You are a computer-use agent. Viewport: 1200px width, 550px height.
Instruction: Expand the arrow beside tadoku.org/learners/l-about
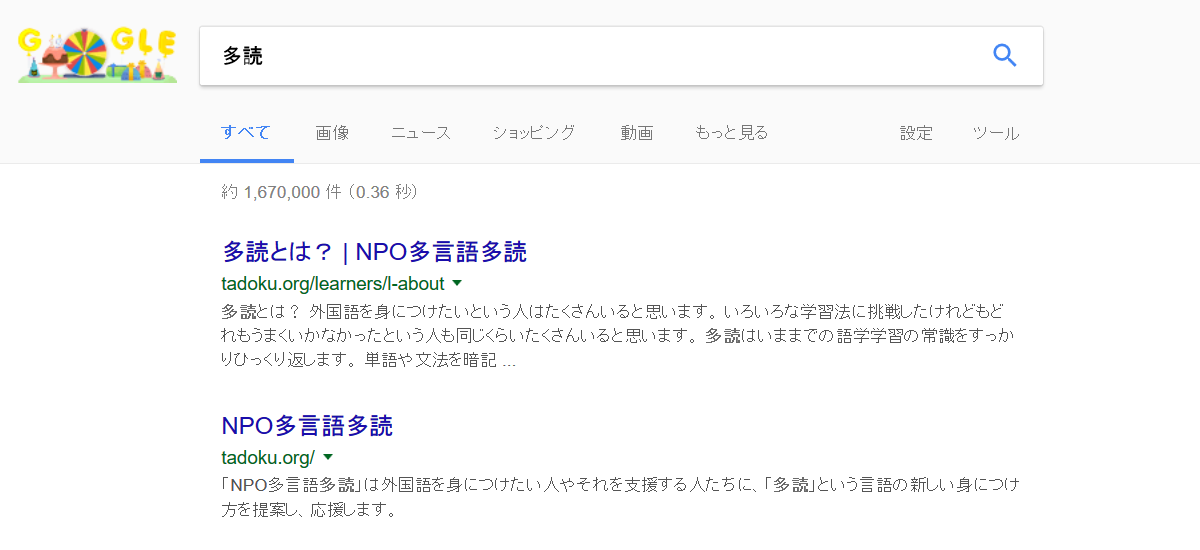[457, 283]
